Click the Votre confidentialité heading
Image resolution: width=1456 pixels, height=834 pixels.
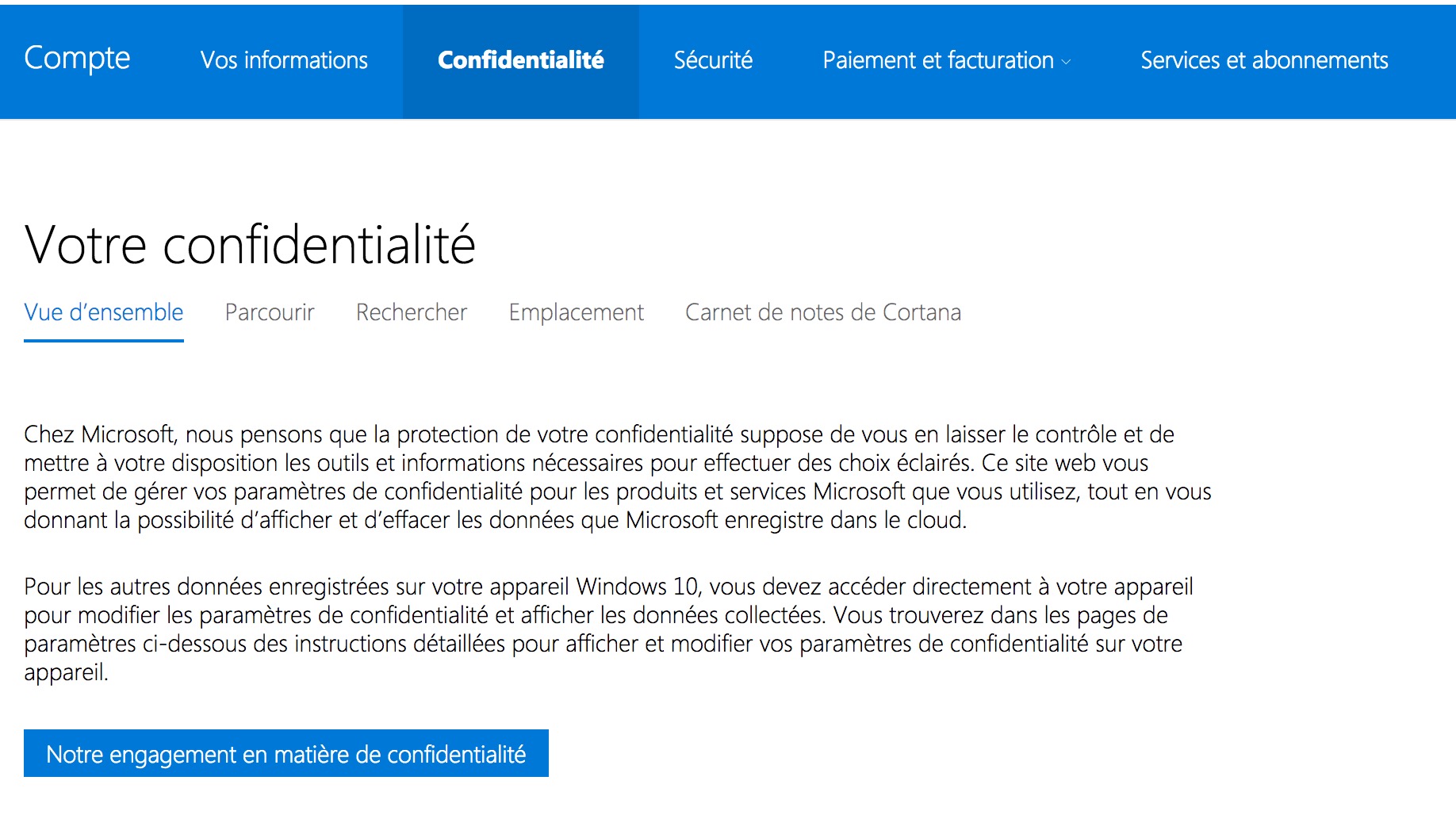250,244
